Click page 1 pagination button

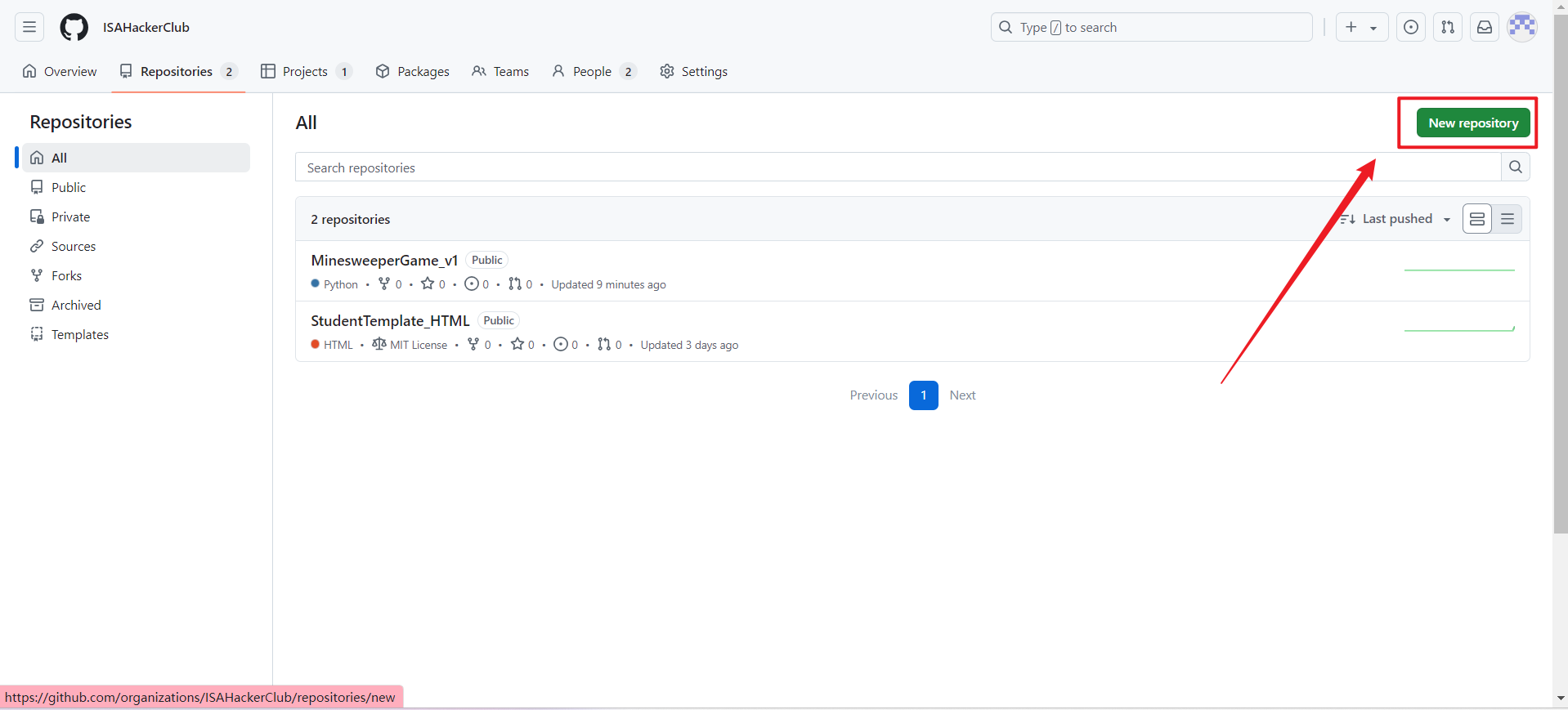tap(924, 395)
